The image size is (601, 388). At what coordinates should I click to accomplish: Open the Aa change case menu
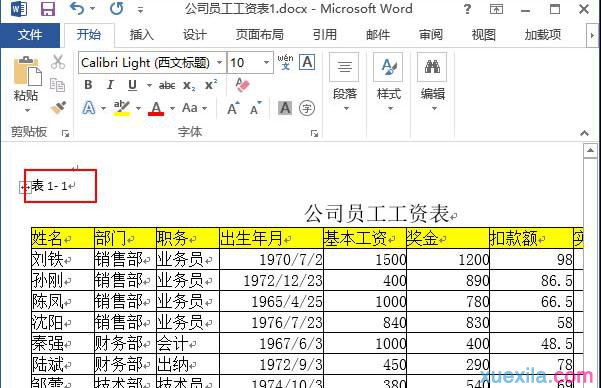194,108
